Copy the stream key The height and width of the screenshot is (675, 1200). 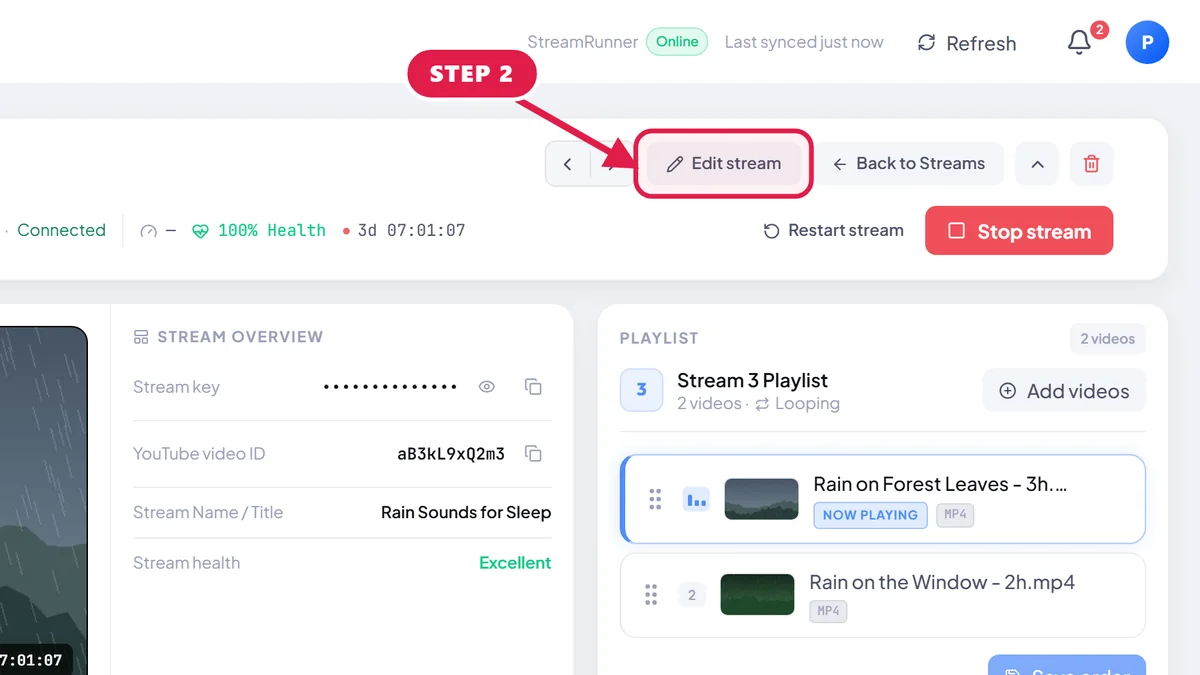(534, 387)
